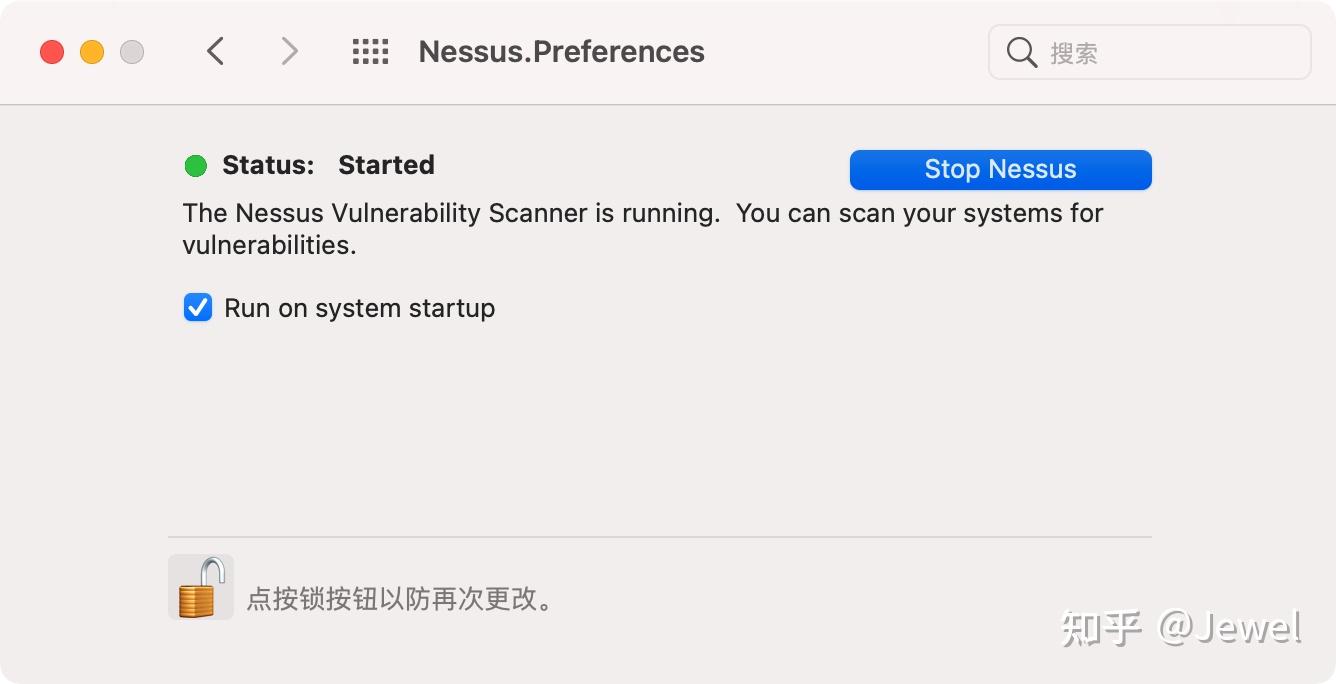Click the green status indicator dot
Image resolution: width=1336 pixels, height=684 pixels.
(x=196, y=166)
